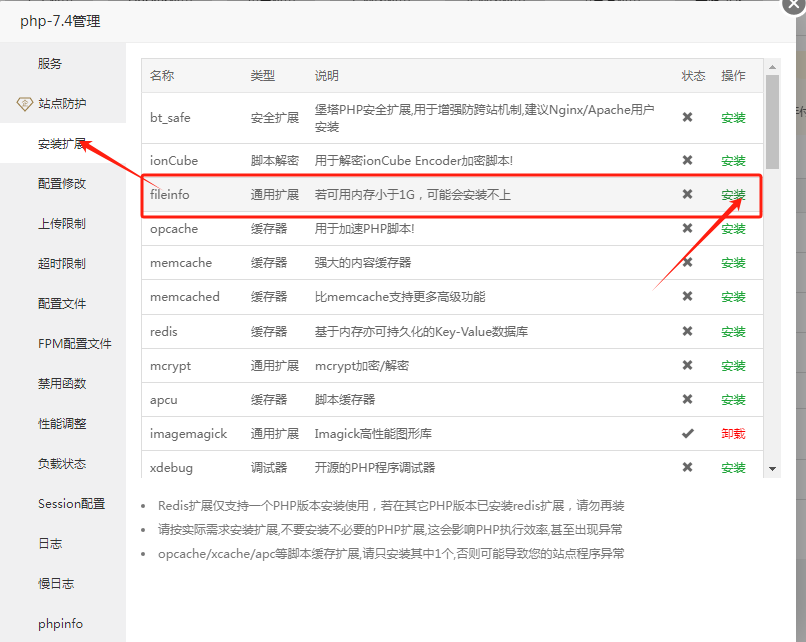The width and height of the screenshot is (806, 642).
Task: Switch to the 配置修改 section
Action: coord(62,184)
